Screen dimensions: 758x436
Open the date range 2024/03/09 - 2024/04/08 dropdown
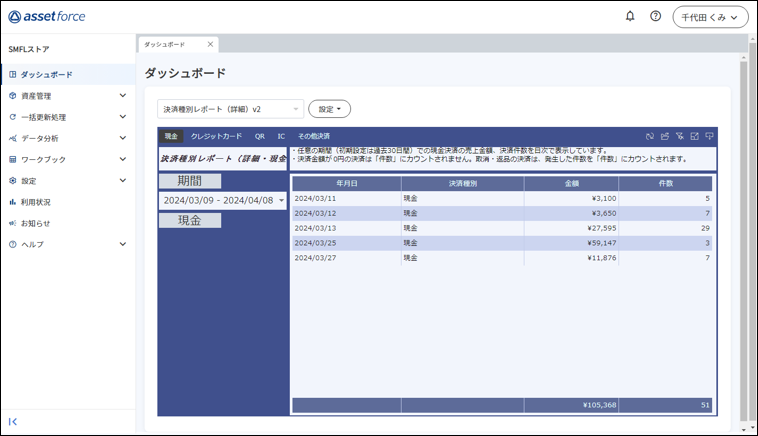(x=223, y=201)
